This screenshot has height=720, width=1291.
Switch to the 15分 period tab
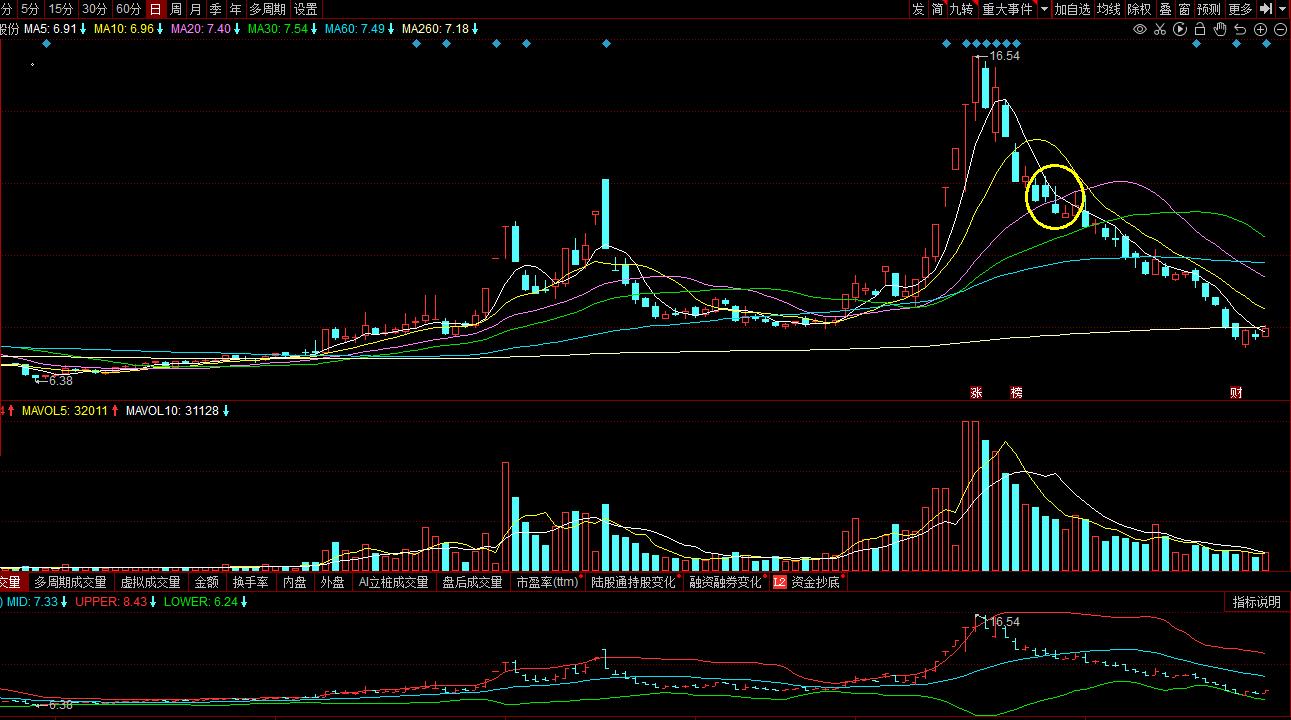(x=61, y=9)
